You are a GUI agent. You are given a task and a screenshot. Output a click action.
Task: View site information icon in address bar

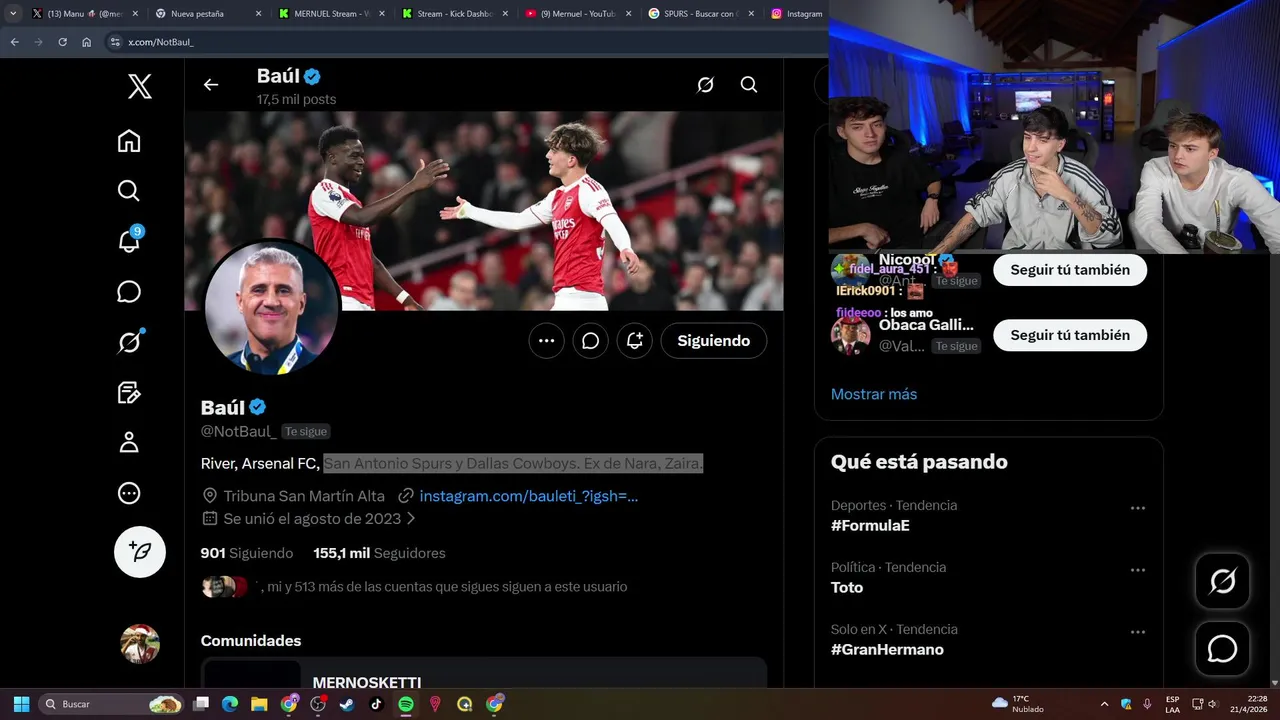(x=115, y=42)
